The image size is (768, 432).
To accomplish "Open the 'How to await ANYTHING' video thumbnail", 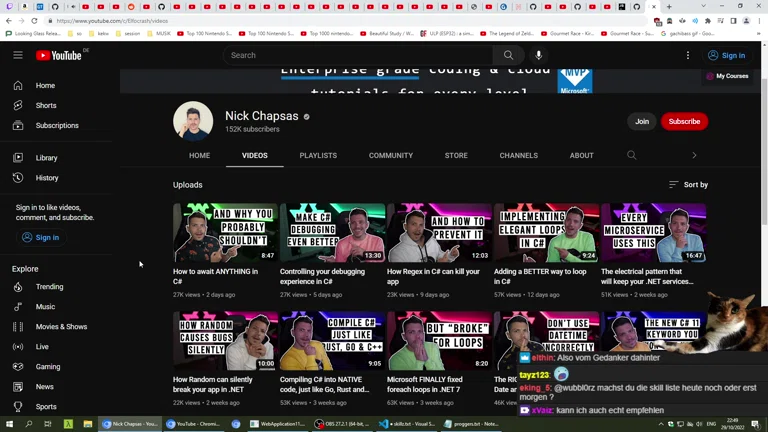I will [225, 233].
